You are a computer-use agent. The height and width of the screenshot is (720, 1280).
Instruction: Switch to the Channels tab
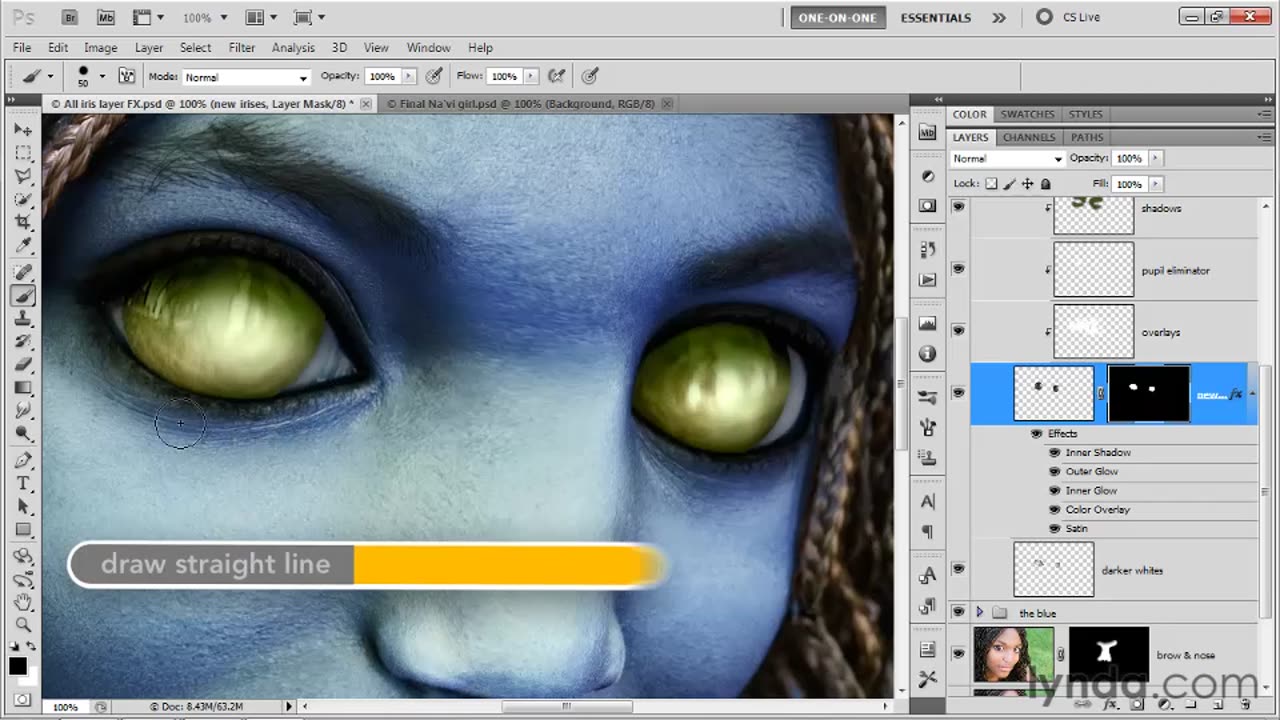pyautogui.click(x=1028, y=137)
